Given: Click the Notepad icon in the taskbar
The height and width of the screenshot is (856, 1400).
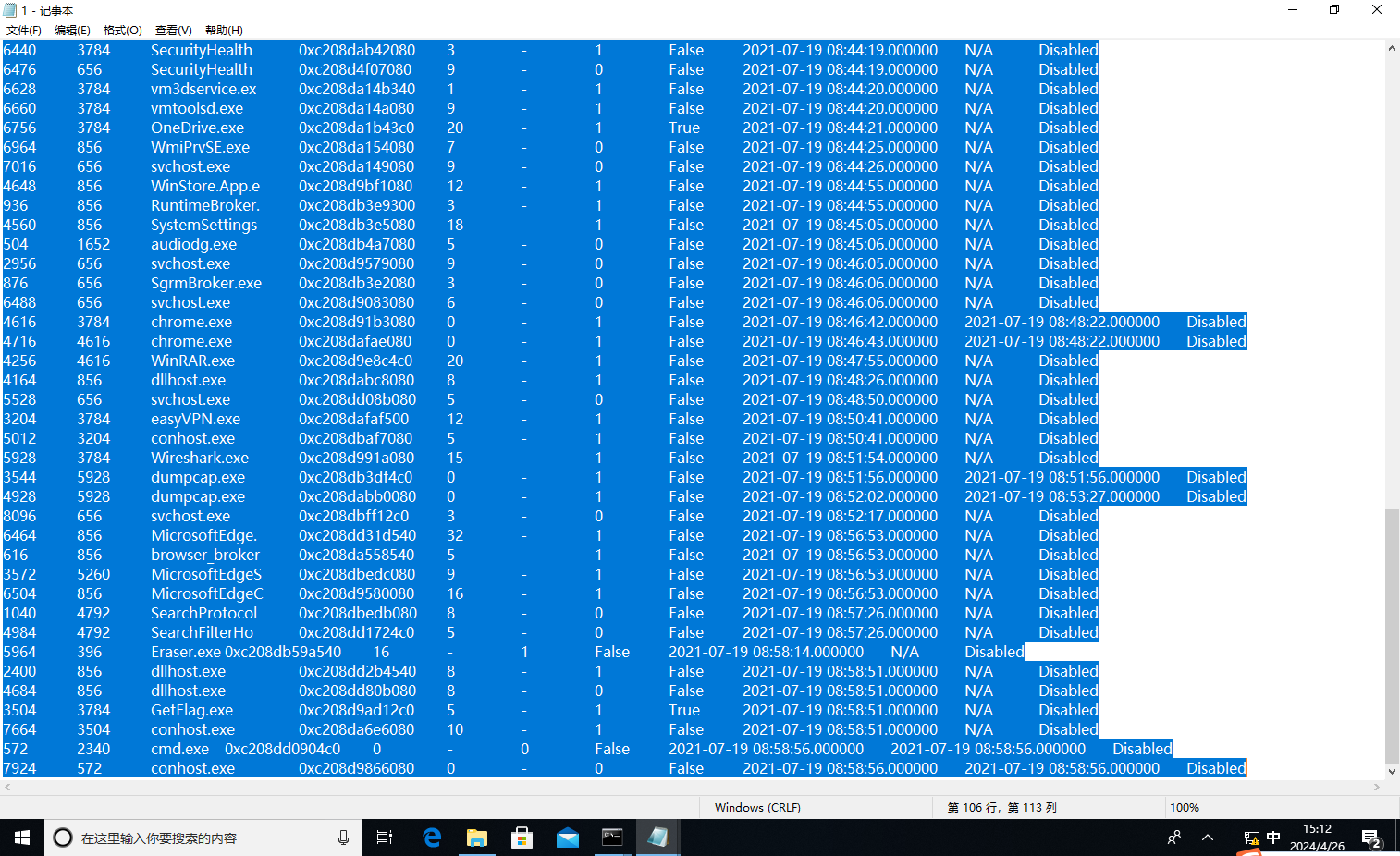Looking at the screenshot, I should 657,838.
